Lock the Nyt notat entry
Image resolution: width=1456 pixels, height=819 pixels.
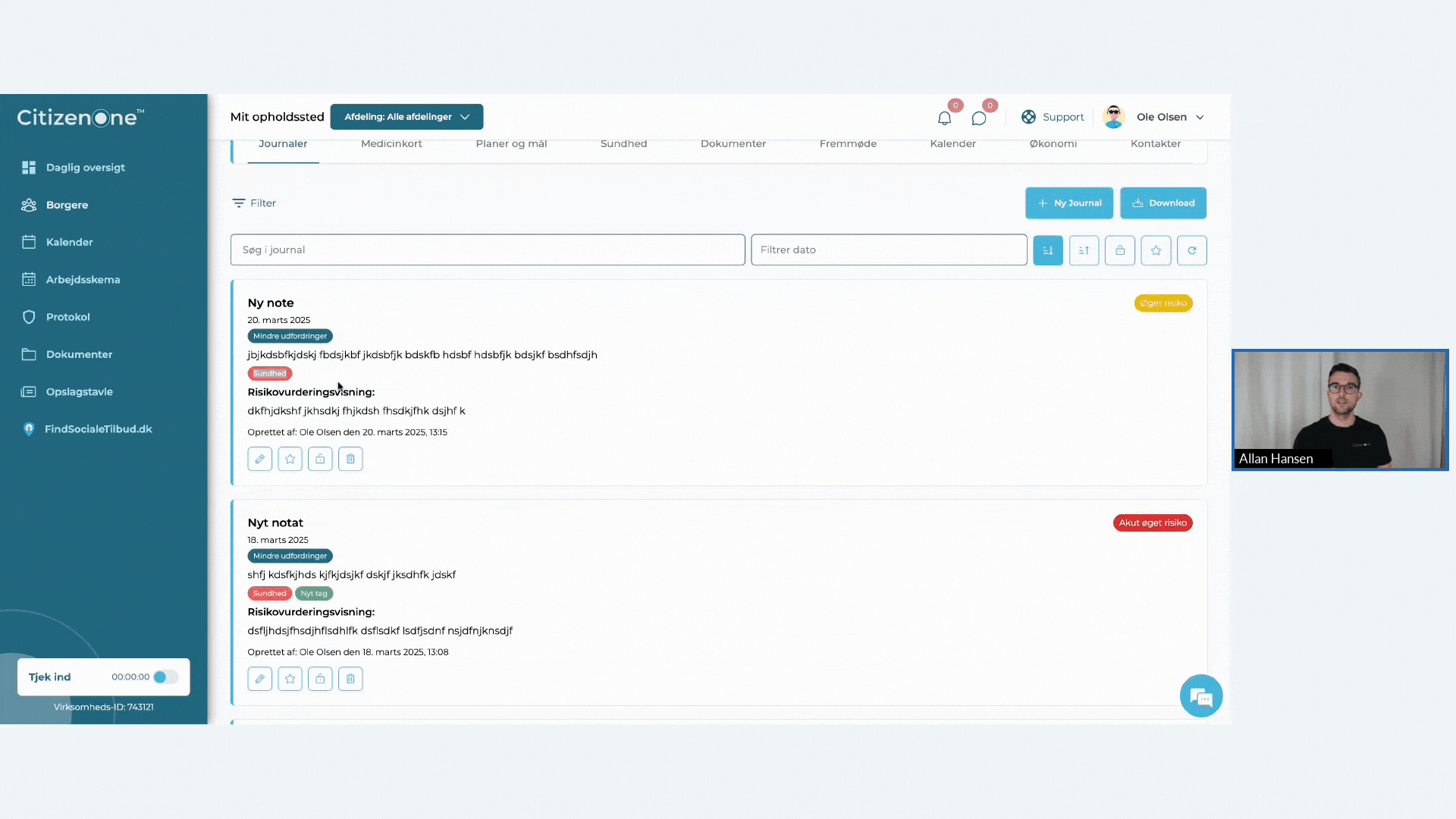(320, 679)
